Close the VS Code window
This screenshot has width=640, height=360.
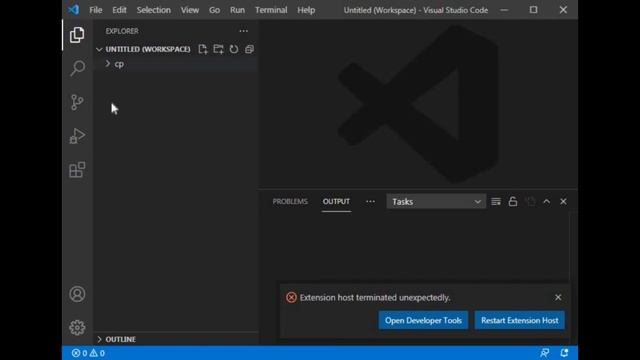(x=563, y=10)
